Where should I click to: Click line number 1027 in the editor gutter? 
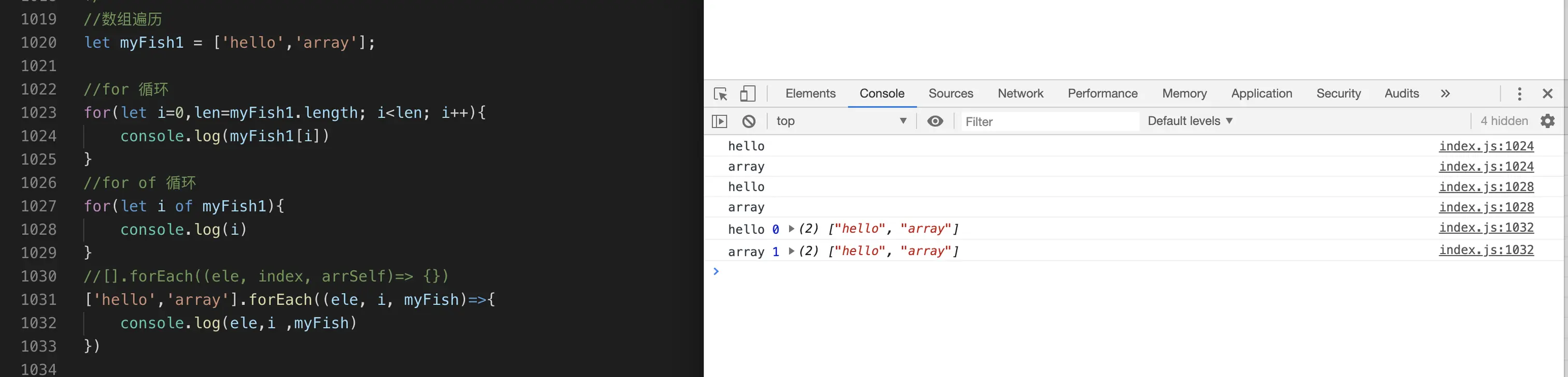(x=38, y=206)
